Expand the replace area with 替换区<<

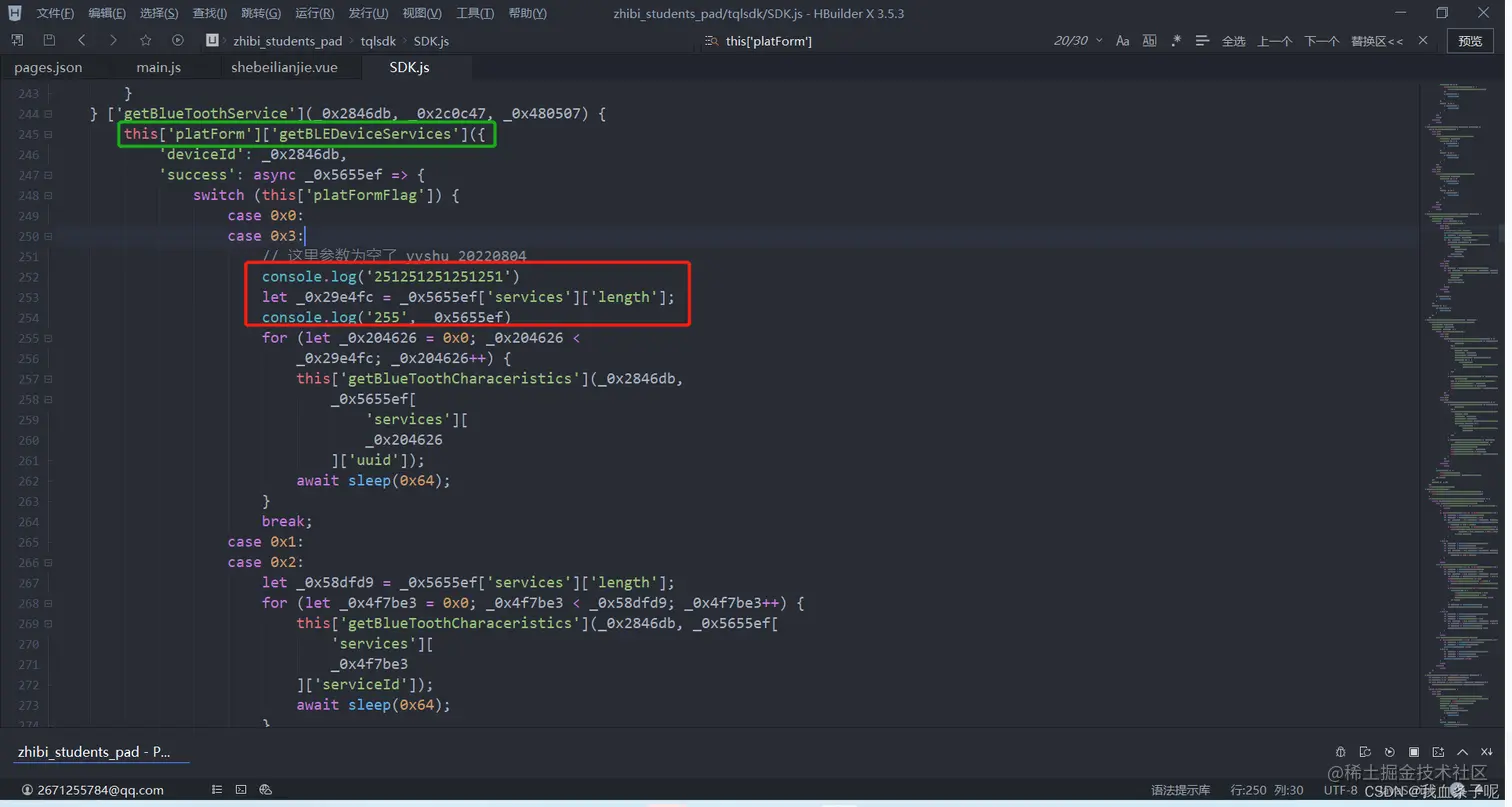(x=1377, y=41)
